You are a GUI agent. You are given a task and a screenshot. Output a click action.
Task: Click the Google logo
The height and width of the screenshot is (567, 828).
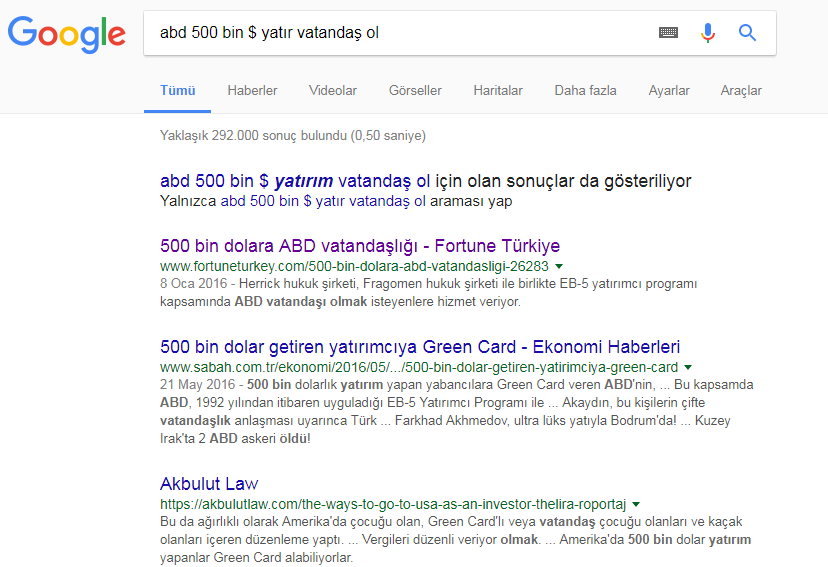[67, 34]
